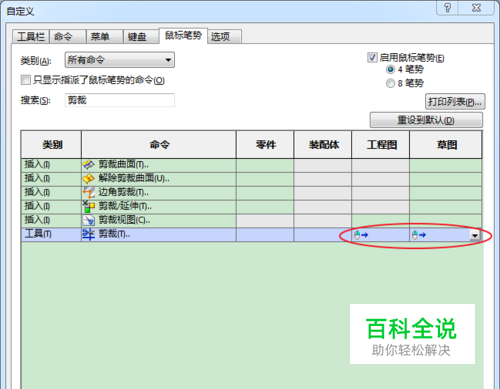Select the 解除剪裁曲面(U).. row text

coord(134,178)
